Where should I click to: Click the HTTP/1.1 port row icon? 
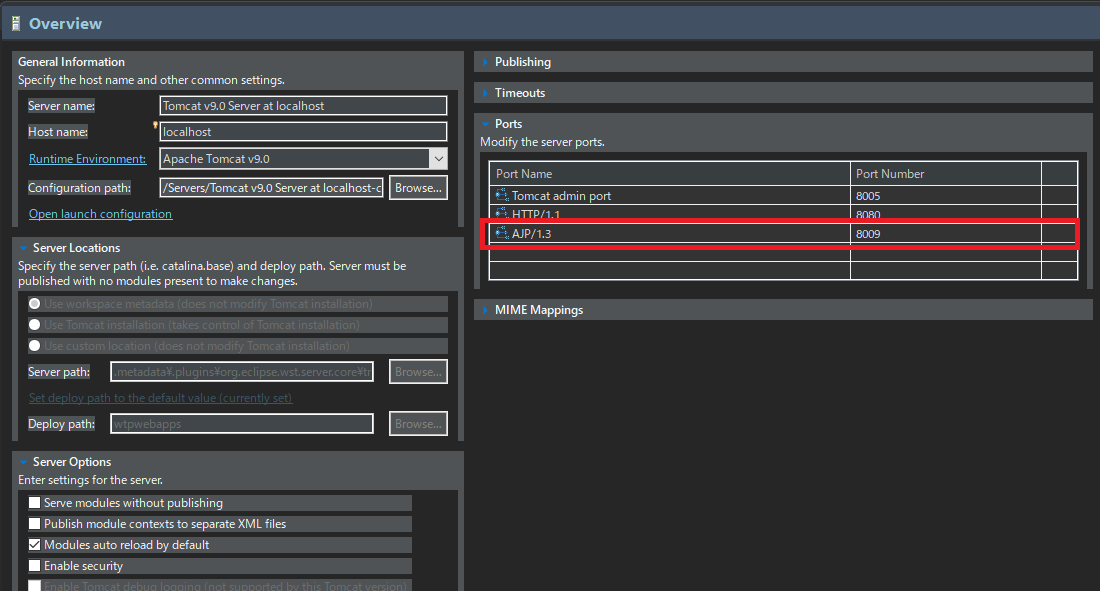502,213
